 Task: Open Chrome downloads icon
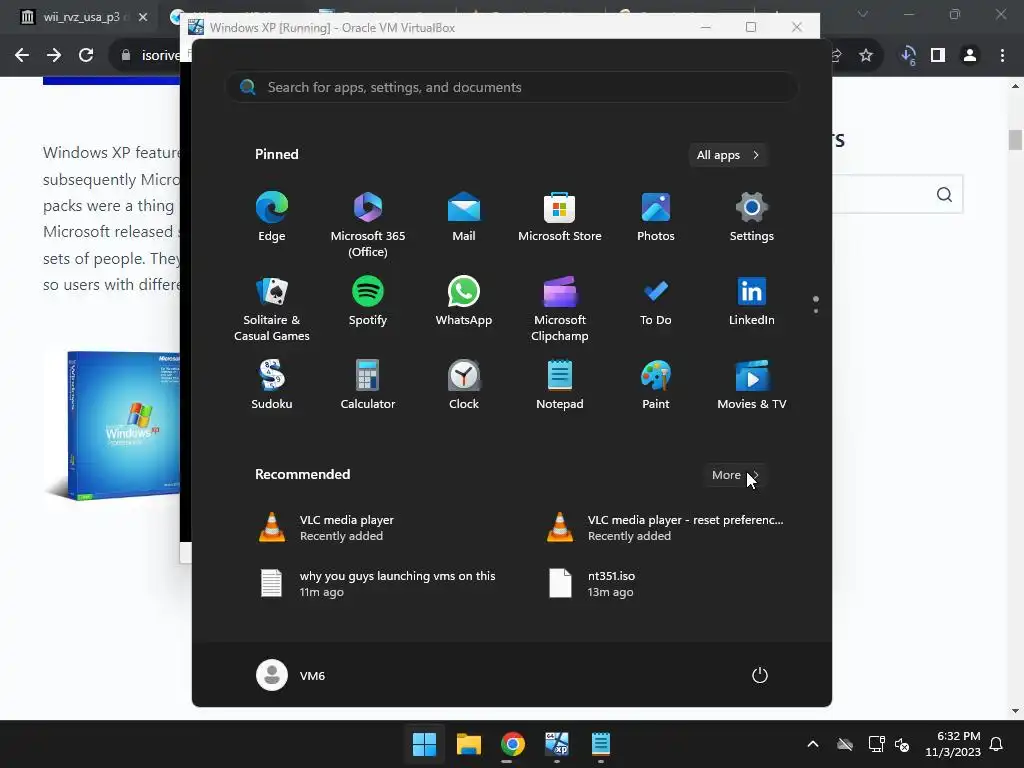click(x=908, y=56)
